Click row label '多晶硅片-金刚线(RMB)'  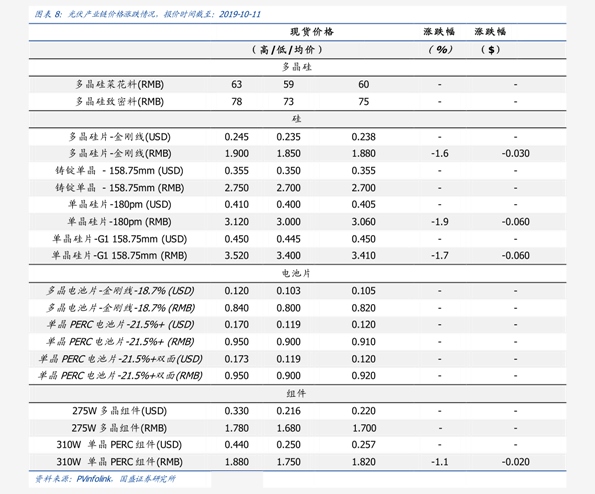click(x=120, y=153)
